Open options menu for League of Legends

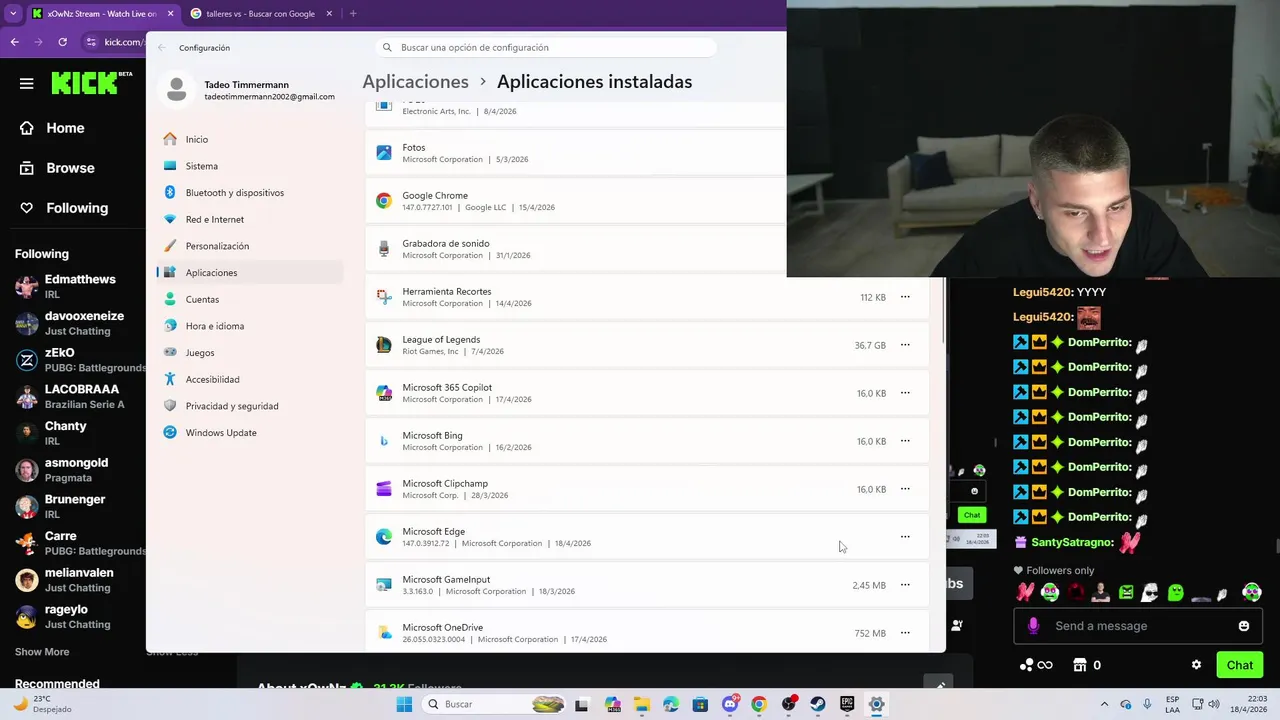[905, 345]
